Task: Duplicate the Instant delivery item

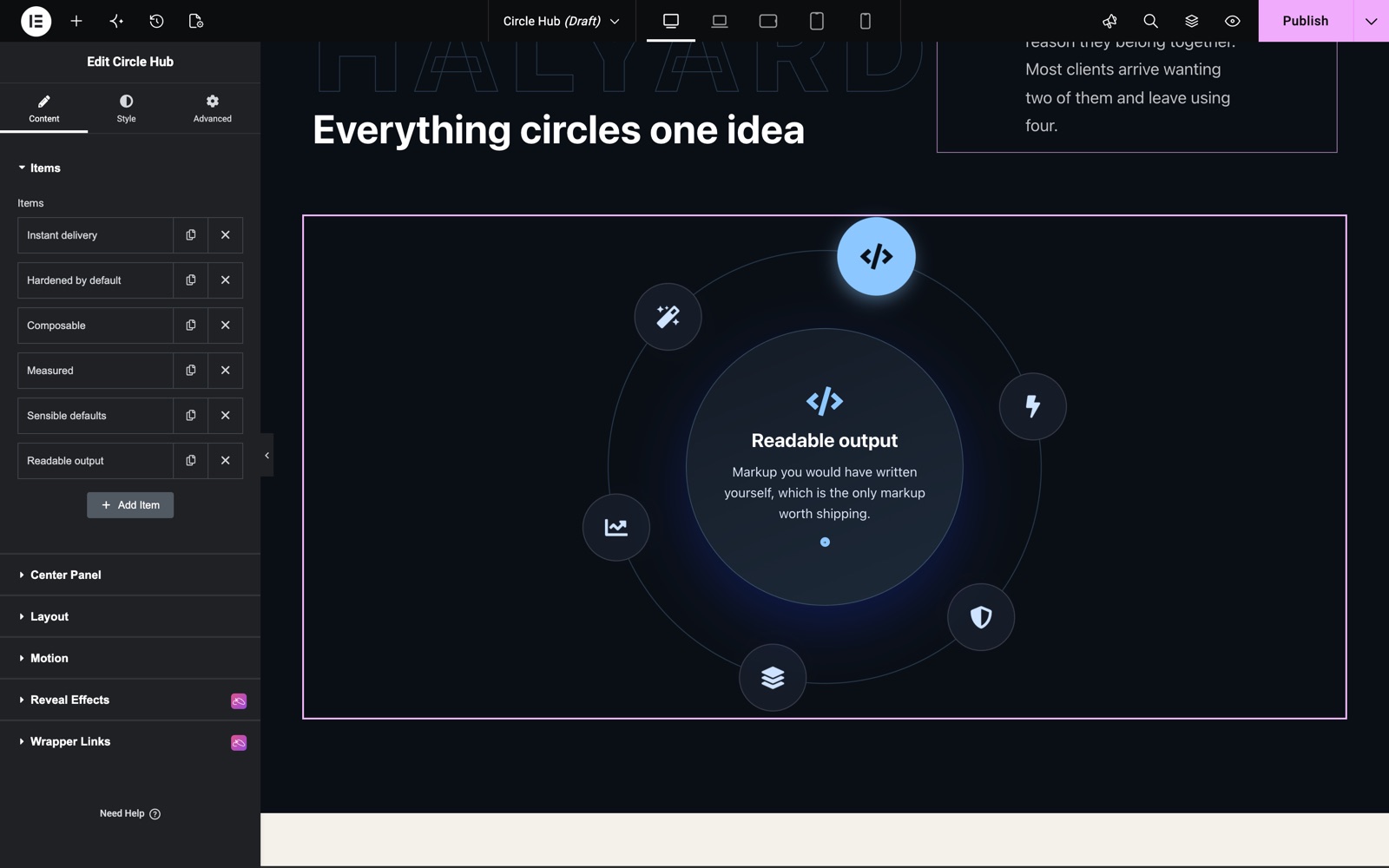Action: [x=191, y=235]
